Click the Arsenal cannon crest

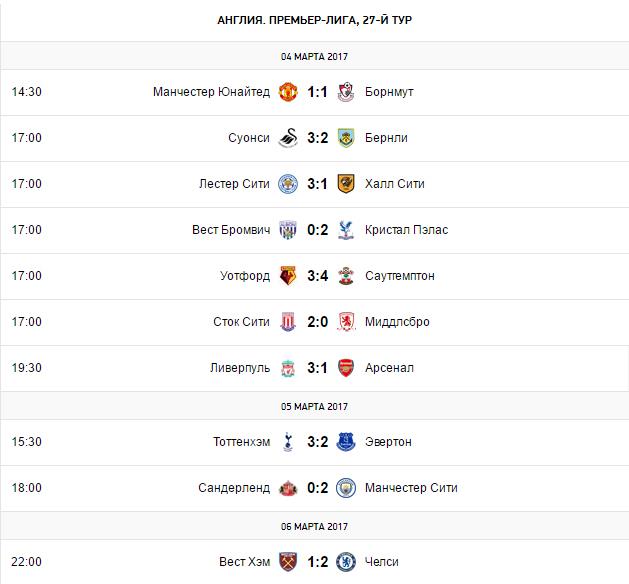346,368
